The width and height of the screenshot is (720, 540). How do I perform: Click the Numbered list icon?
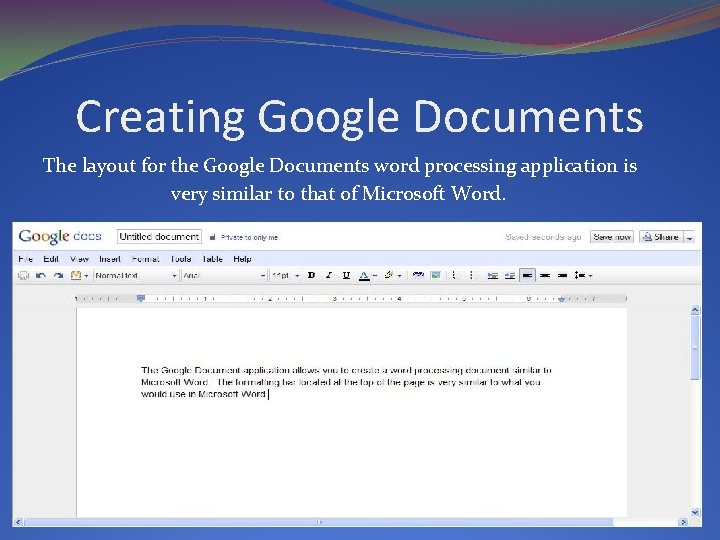pyautogui.click(x=454, y=276)
